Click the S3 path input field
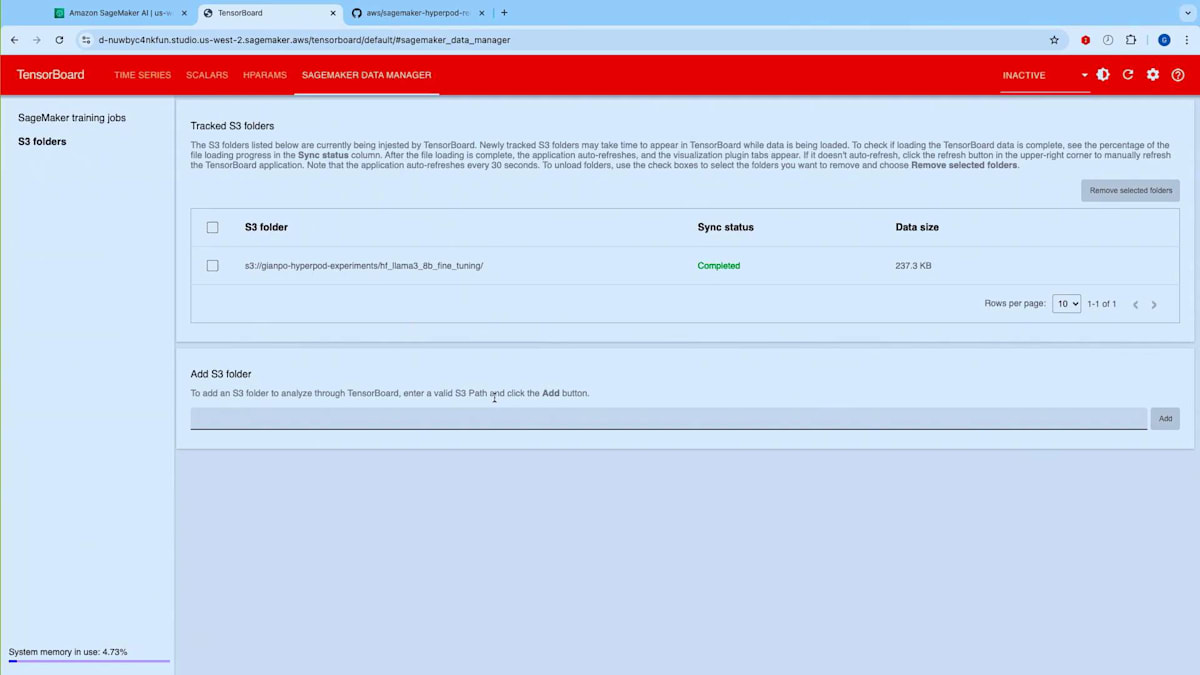This screenshot has width=1200, height=675. pyautogui.click(x=668, y=419)
